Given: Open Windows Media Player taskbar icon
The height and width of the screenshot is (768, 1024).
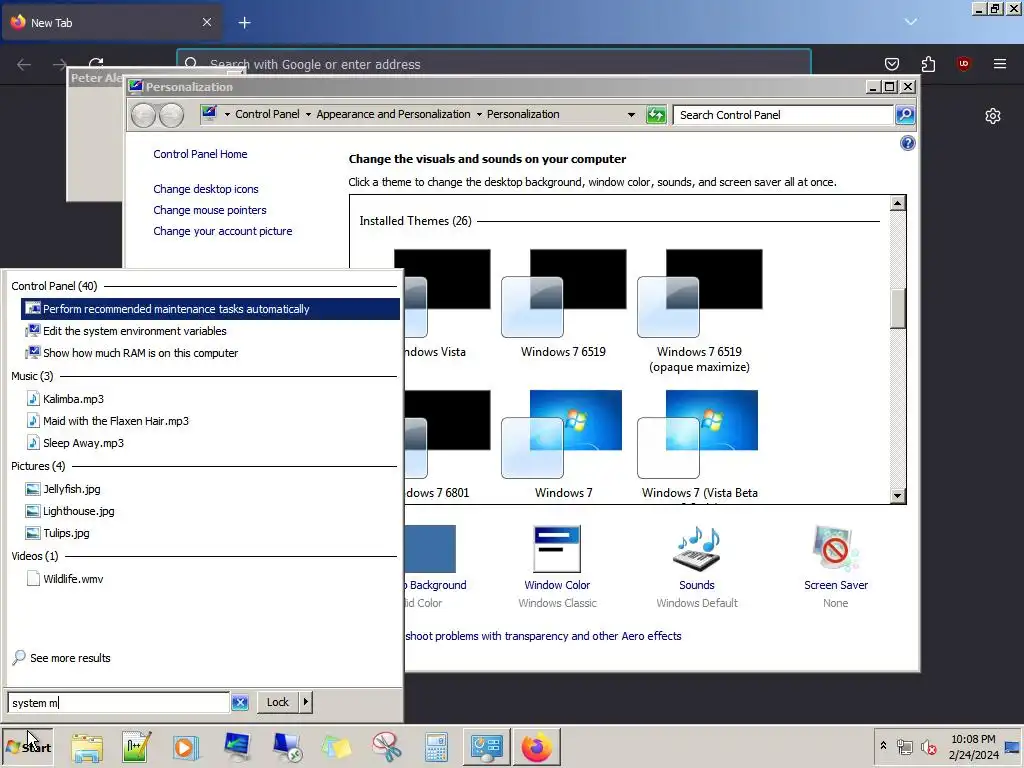Looking at the screenshot, I should (x=185, y=747).
